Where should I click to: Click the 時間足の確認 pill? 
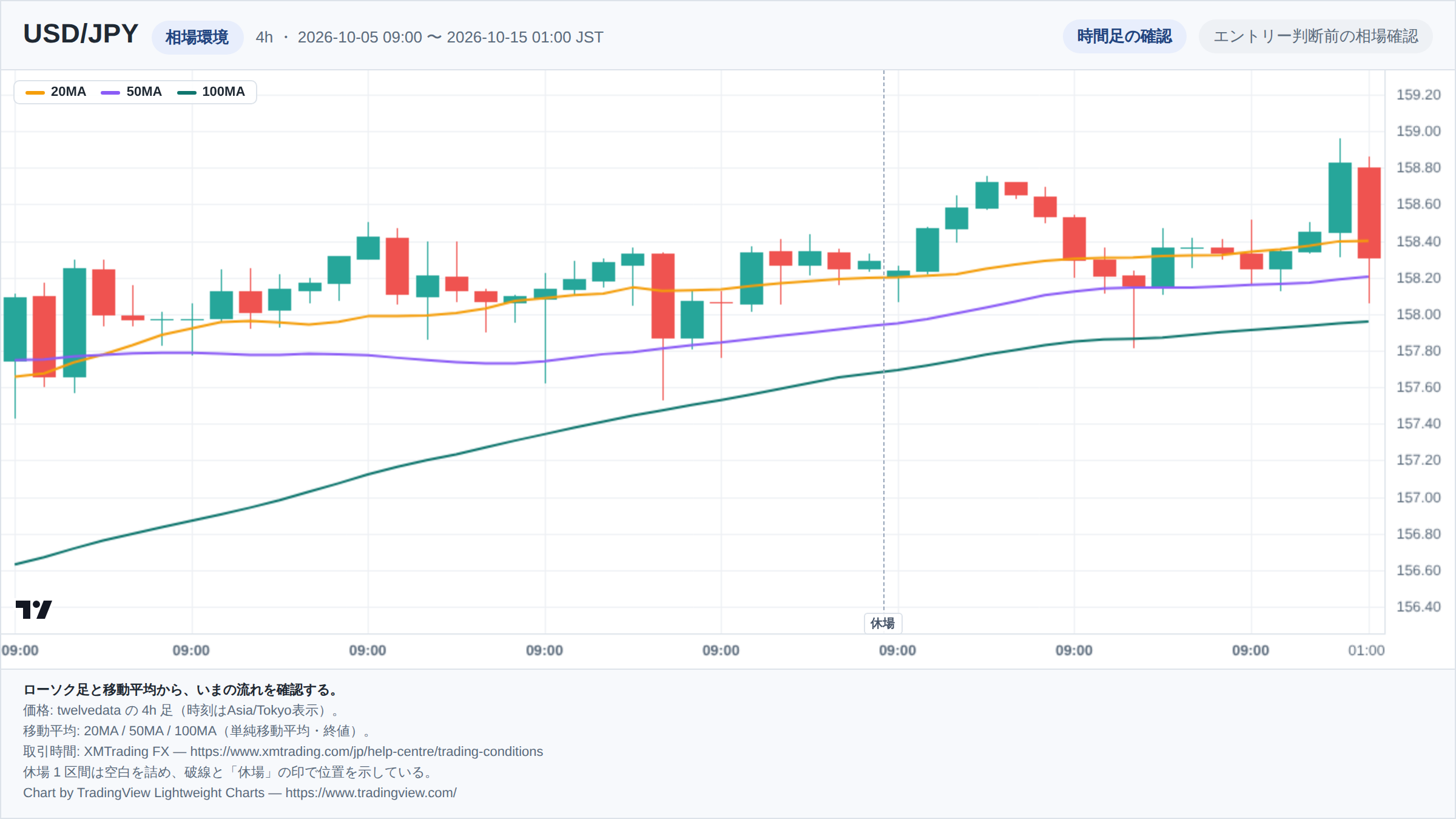point(1124,36)
